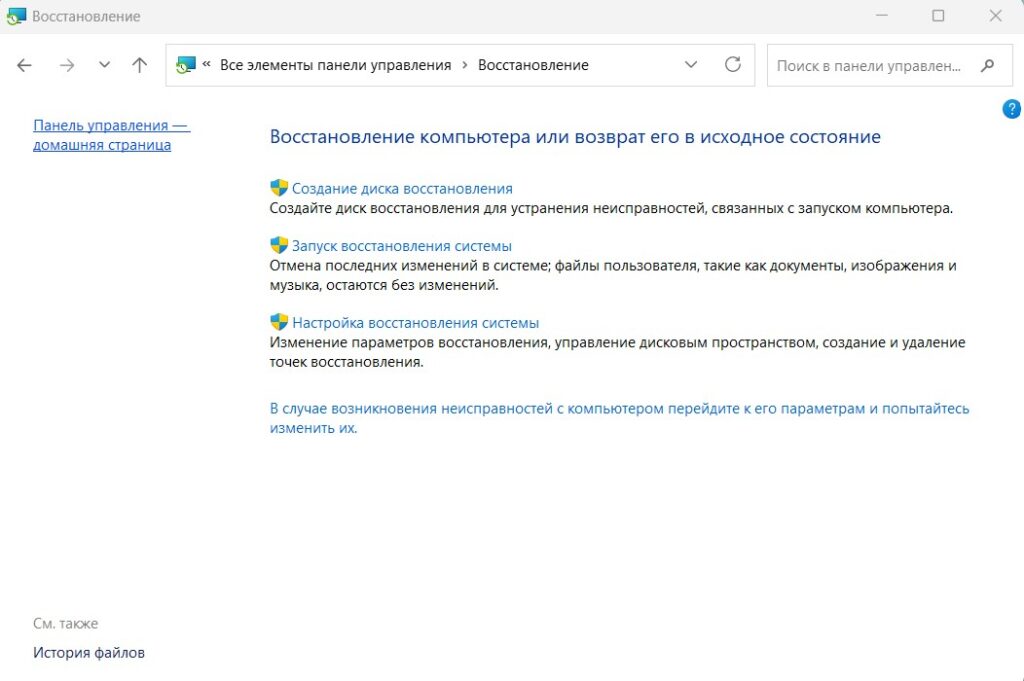Click the См. также label
1024x681 pixels.
pyautogui.click(x=65, y=624)
